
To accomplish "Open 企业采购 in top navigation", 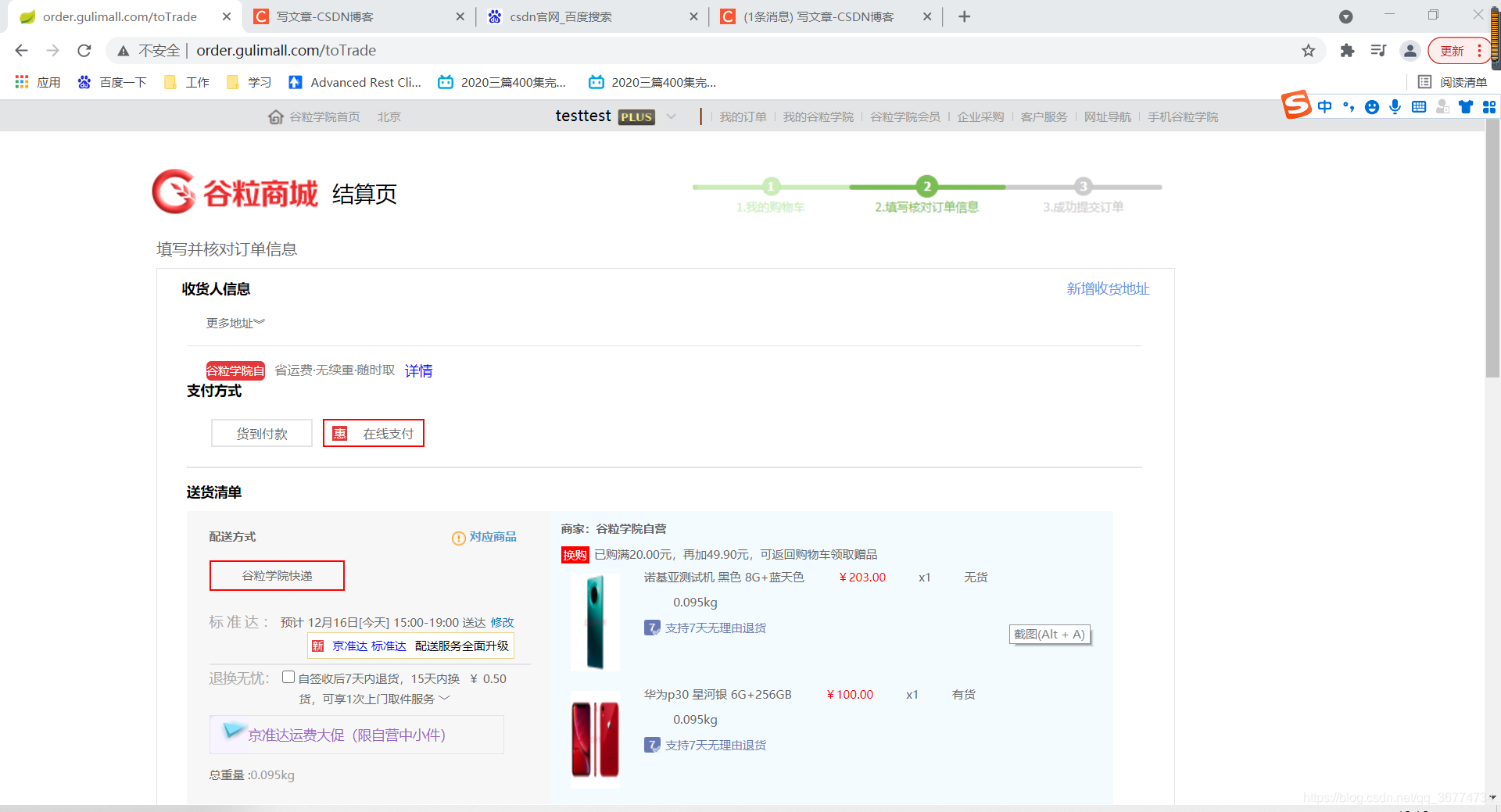I will pyautogui.click(x=980, y=116).
